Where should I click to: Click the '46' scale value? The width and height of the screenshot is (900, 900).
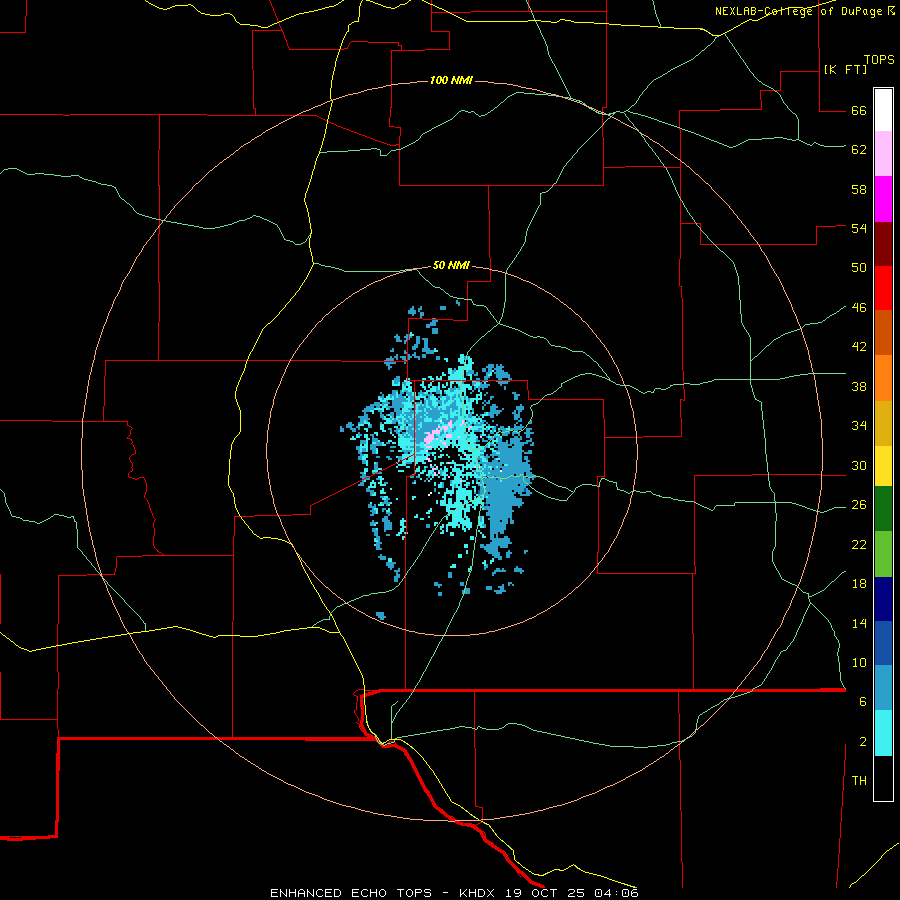tap(859, 307)
